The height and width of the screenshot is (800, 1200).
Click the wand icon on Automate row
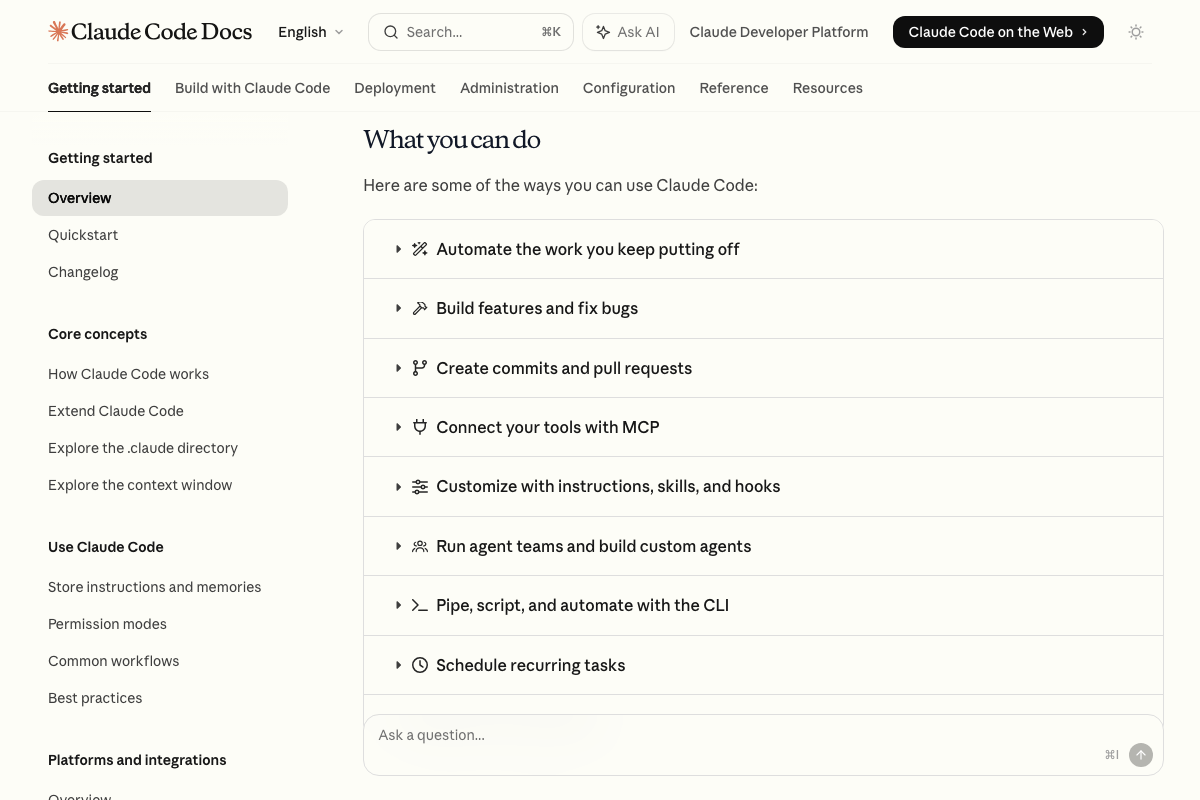coord(420,249)
